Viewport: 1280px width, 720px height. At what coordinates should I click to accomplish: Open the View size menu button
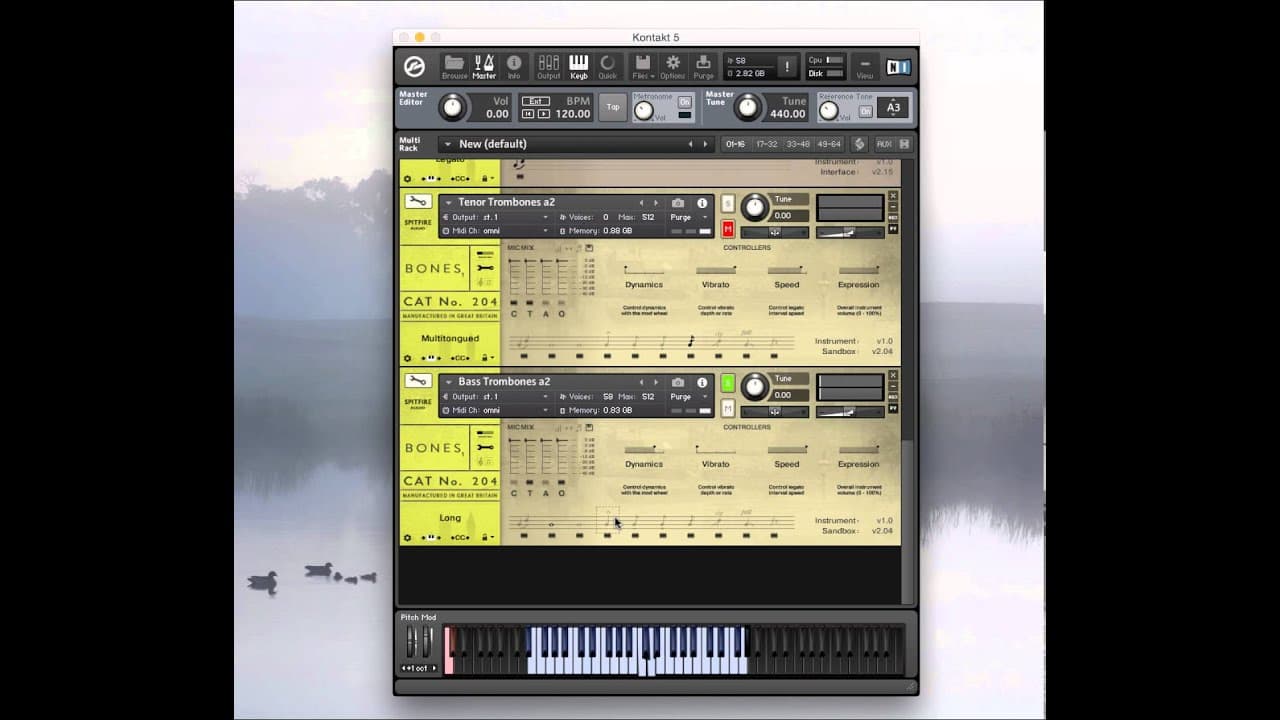coord(865,67)
